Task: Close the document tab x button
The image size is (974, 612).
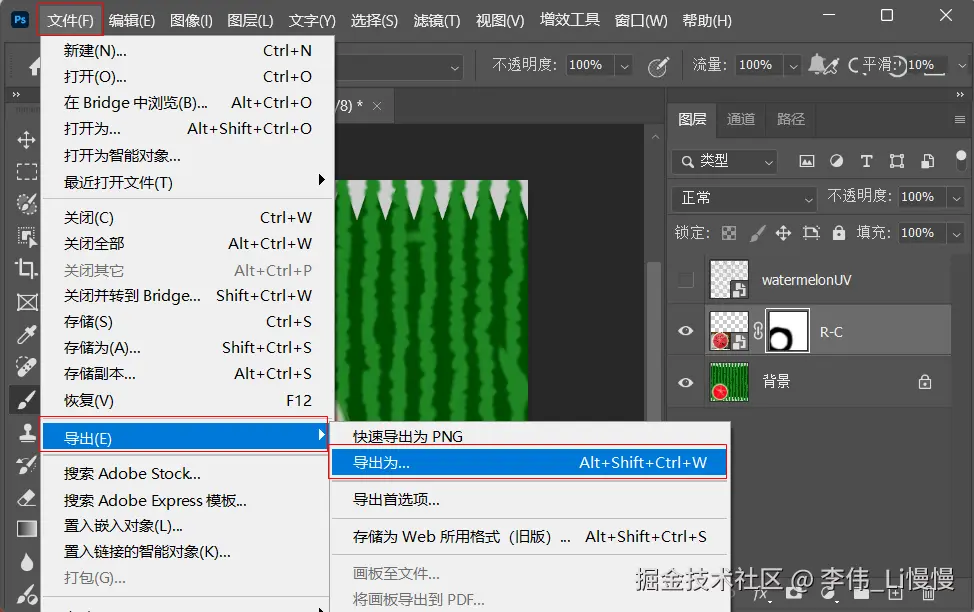Action: click(376, 106)
